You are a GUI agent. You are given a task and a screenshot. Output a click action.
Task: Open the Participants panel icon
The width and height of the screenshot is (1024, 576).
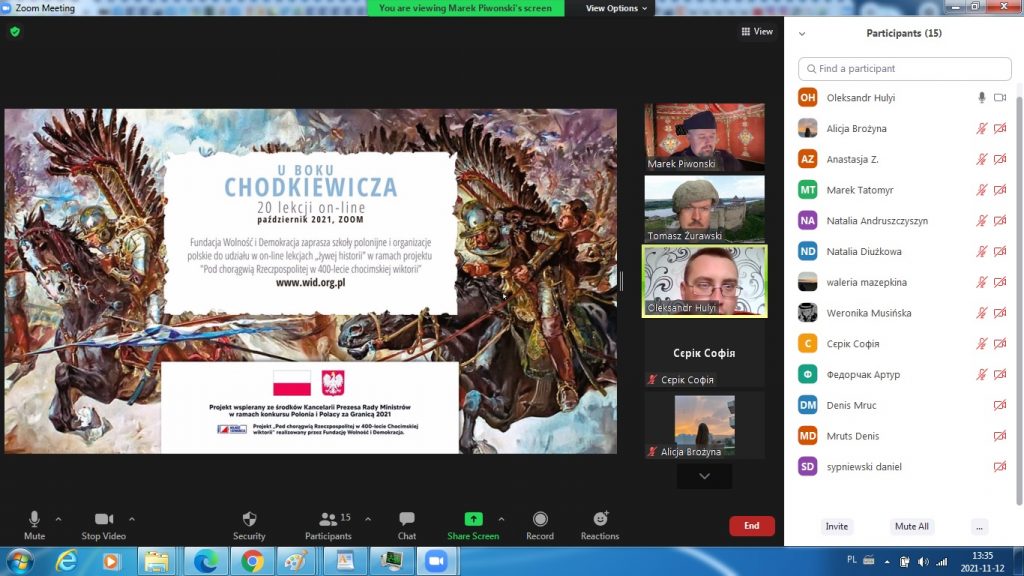pyautogui.click(x=328, y=519)
